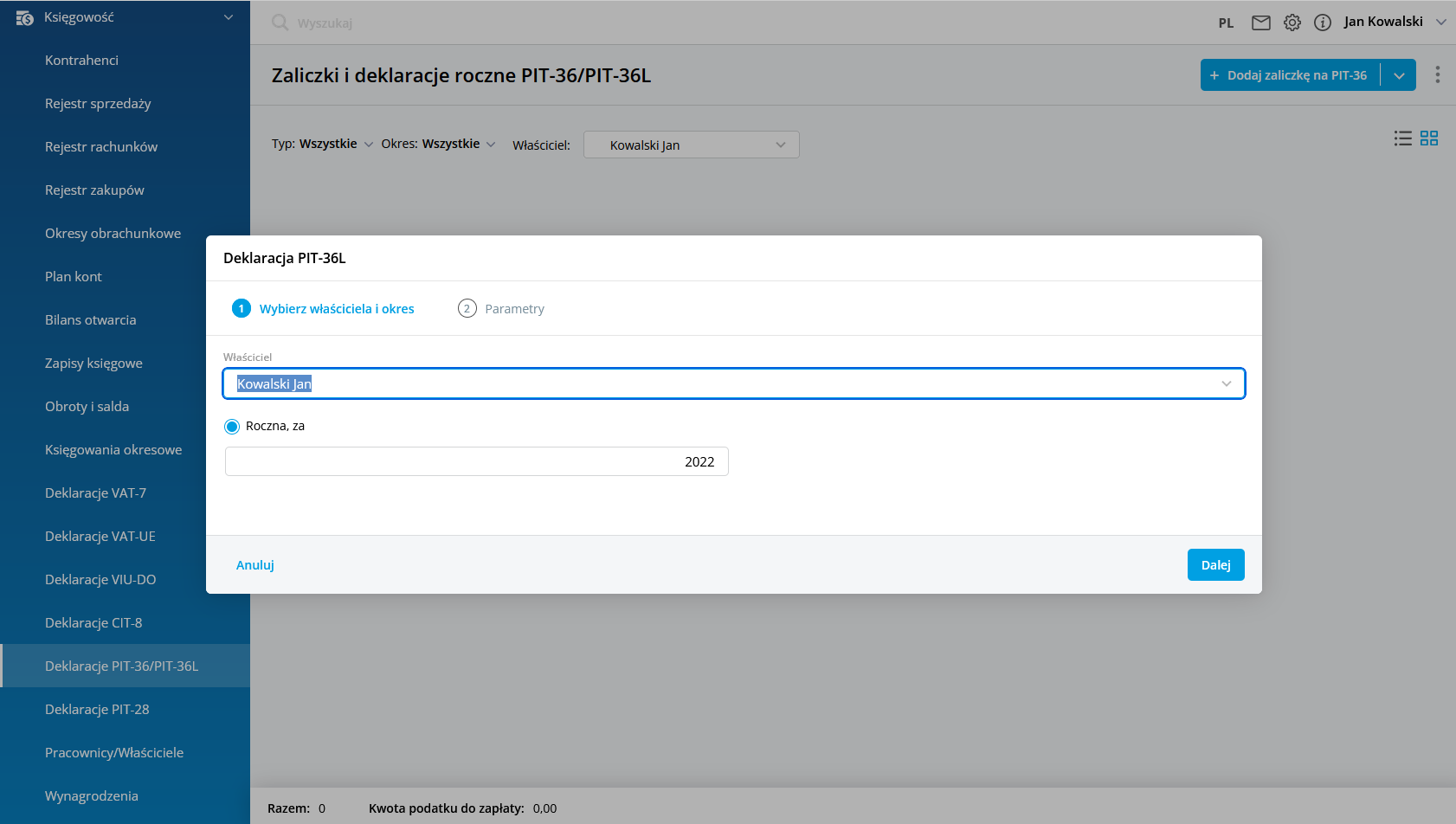
Task: Open Plan kont in the sidebar
Action: click(74, 277)
